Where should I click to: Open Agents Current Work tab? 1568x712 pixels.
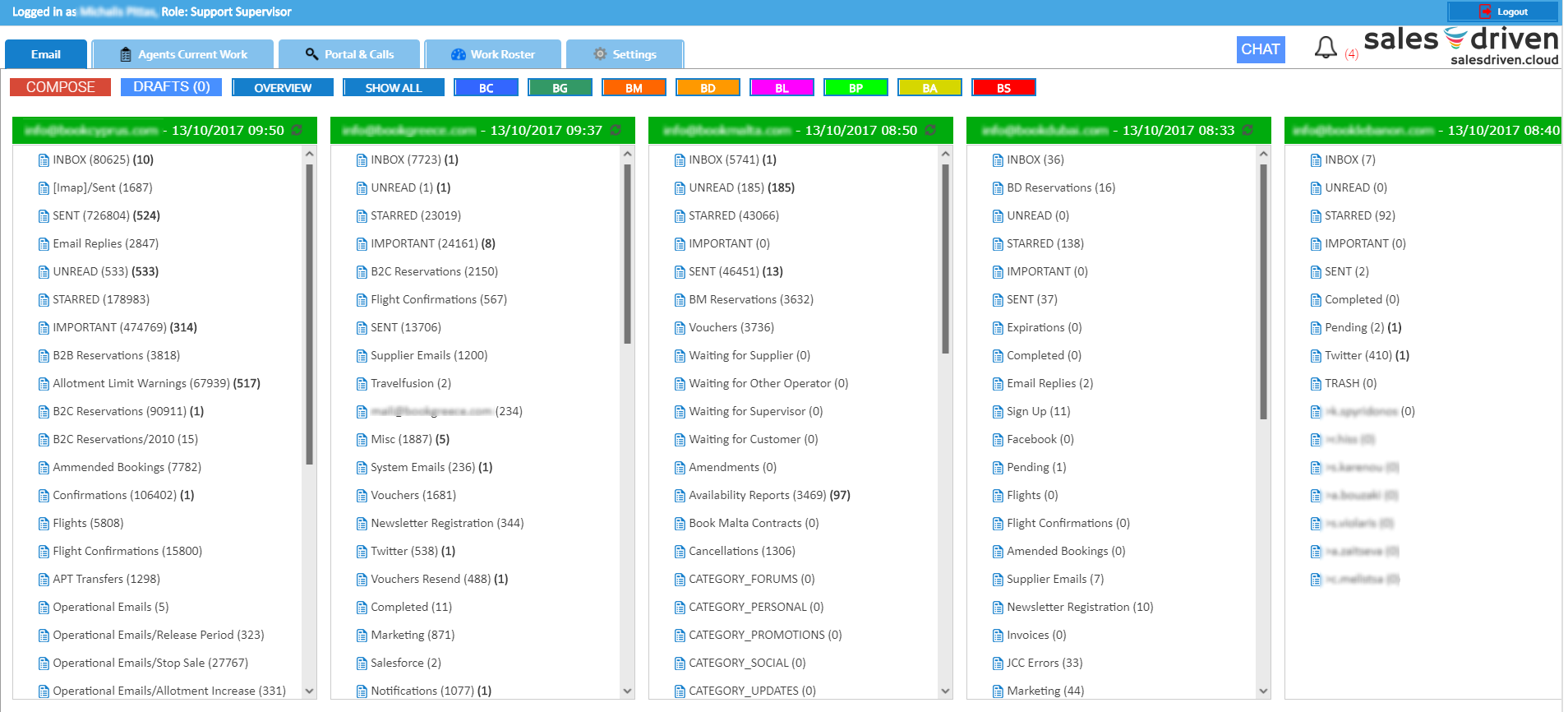pos(182,54)
